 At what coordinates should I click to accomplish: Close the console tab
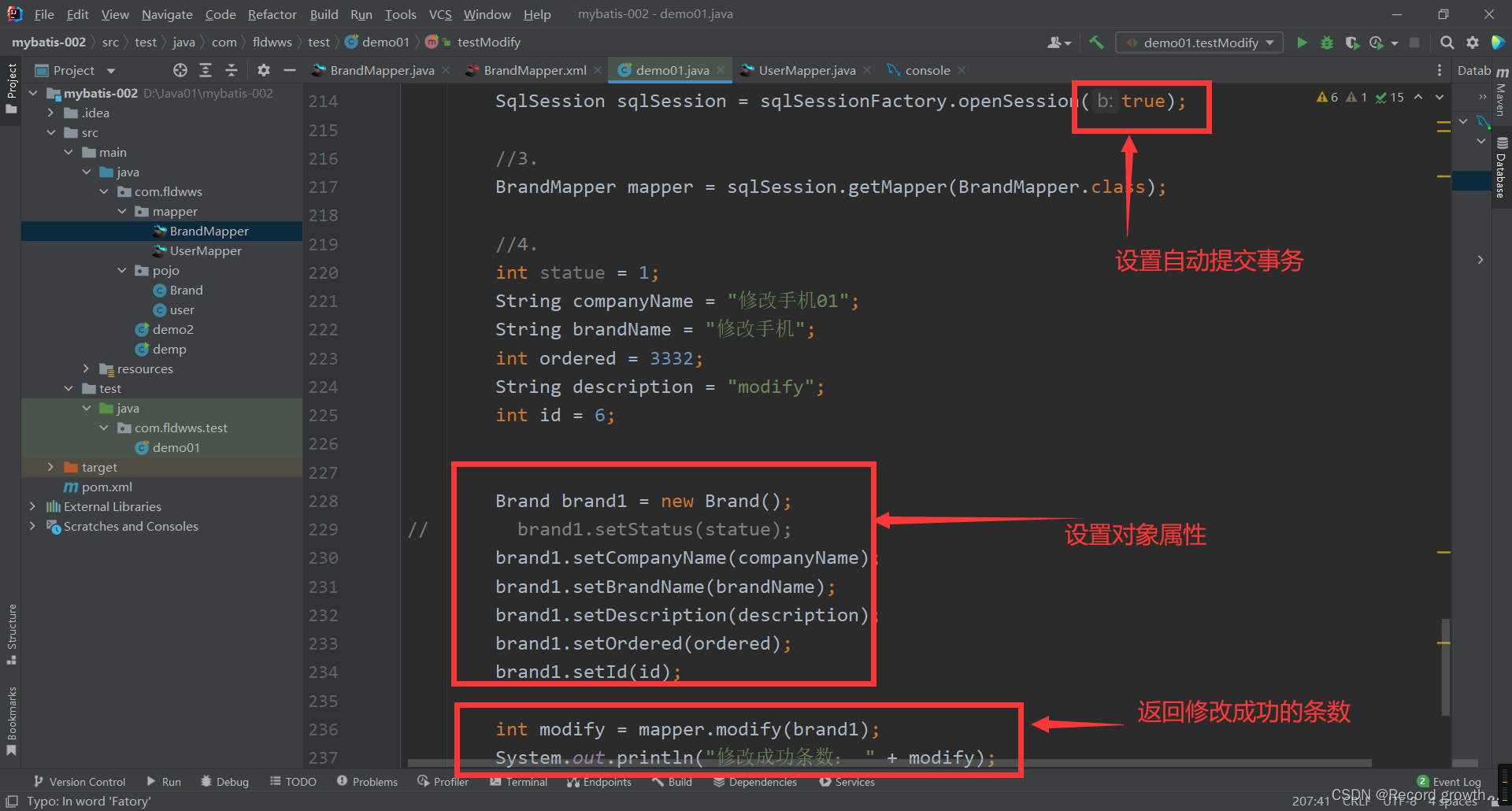tap(962, 70)
